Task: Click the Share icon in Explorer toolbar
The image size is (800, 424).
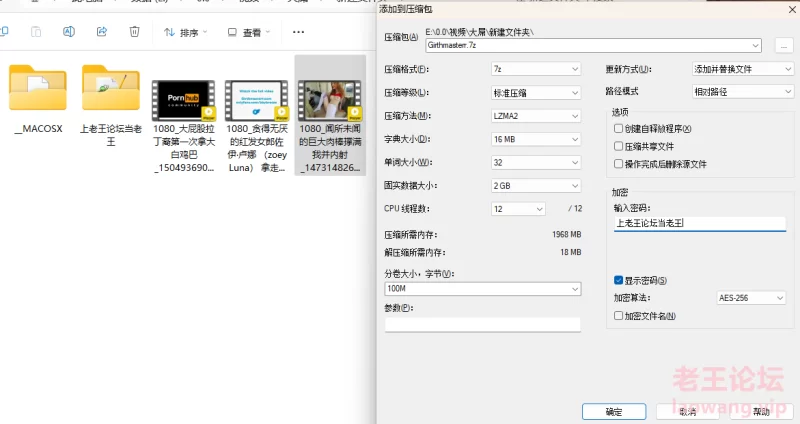Action: [x=102, y=32]
